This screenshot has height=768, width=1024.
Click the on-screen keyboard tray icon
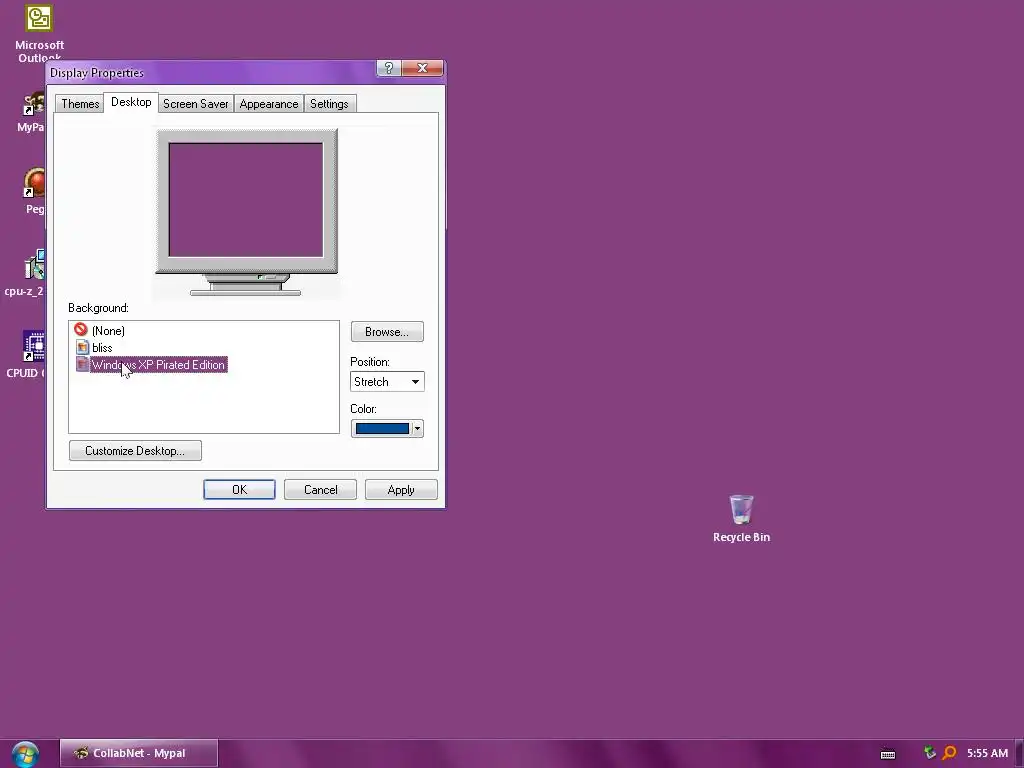(x=888, y=754)
